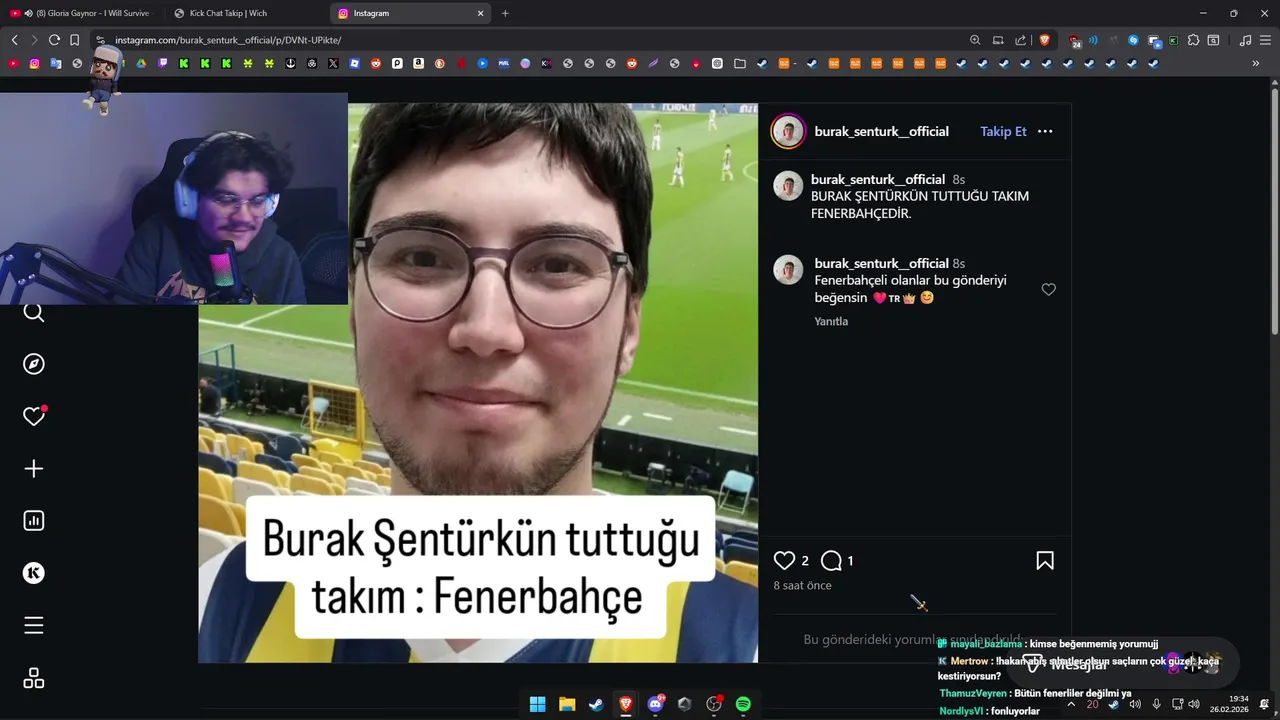Viewport: 1280px width, 720px height.
Task: Like the post with the heart icon
Action: pyautogui.click(x=784, y=561)
